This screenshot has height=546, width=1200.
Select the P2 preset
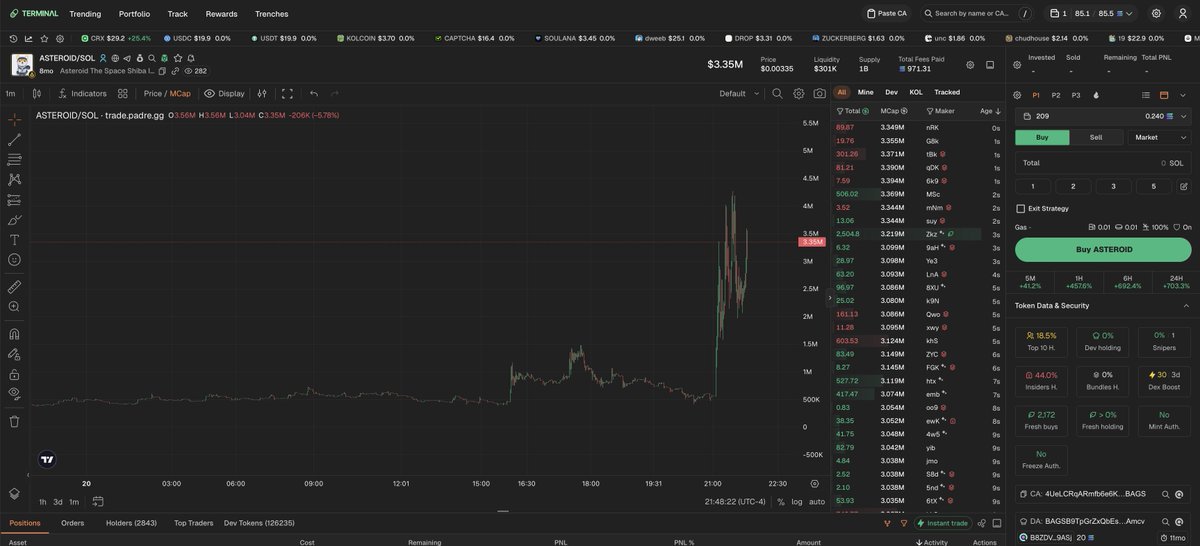pyautogui.click(x=1055, y=95)
